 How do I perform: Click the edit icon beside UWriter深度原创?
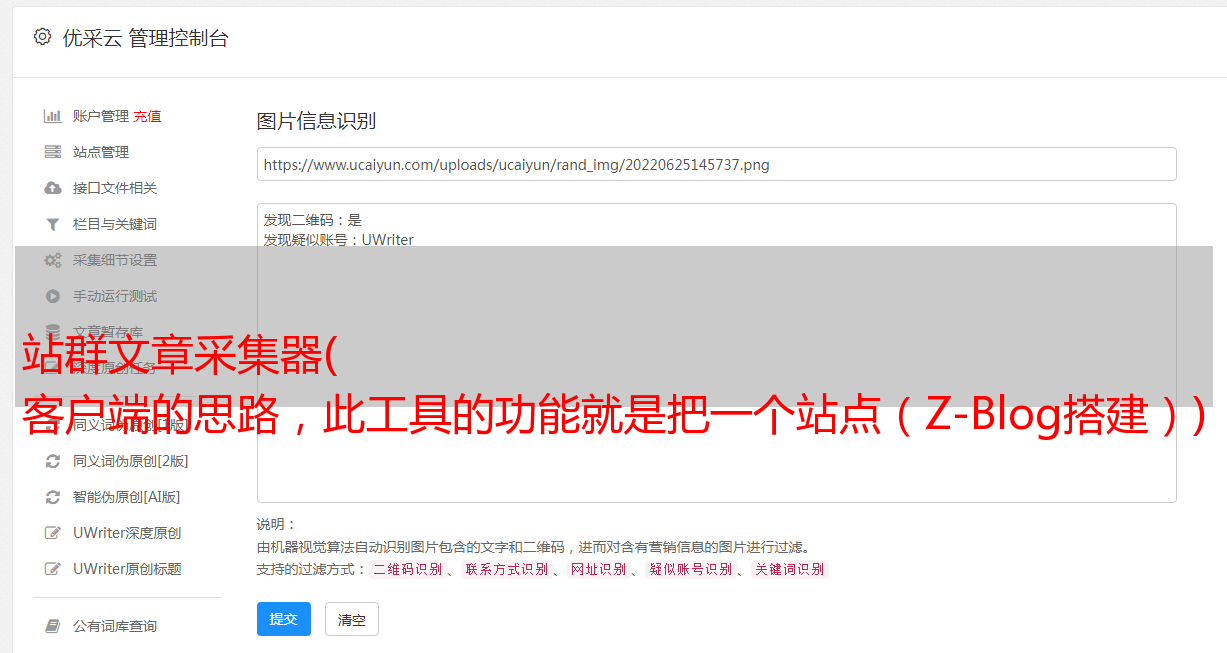click(x=53, y=533)
